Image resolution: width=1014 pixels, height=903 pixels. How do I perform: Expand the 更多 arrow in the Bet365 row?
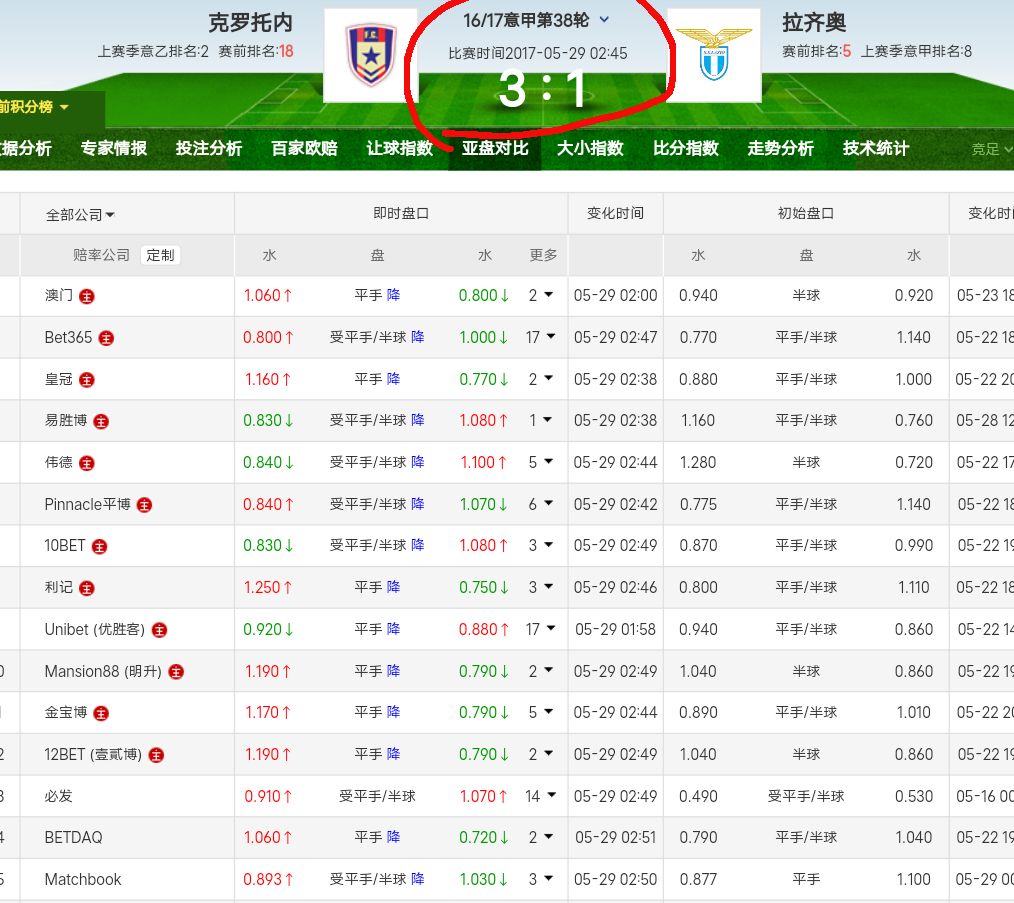tap(549, 338)
